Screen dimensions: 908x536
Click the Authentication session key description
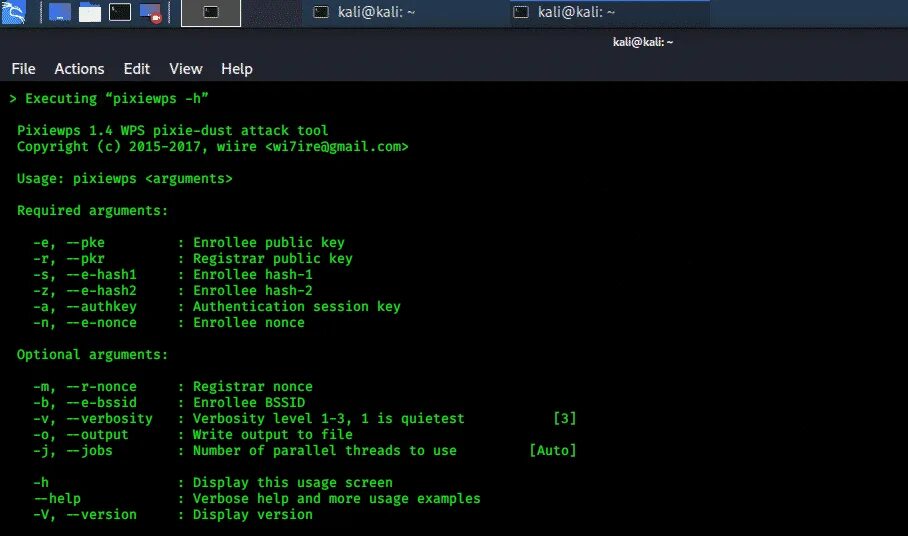pos(296,307)
